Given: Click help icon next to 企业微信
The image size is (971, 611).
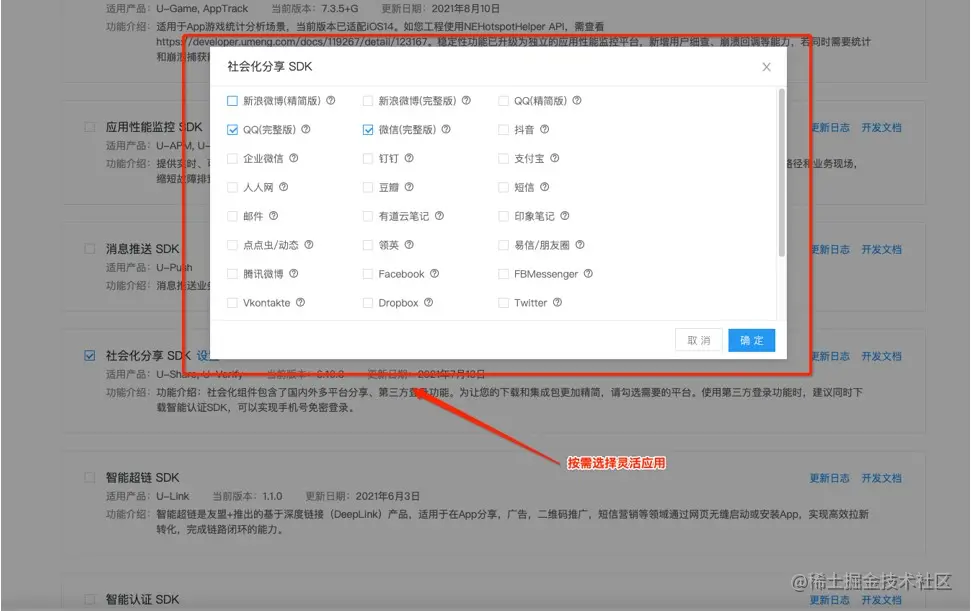Looking at the screenshot, I should 294,158.
